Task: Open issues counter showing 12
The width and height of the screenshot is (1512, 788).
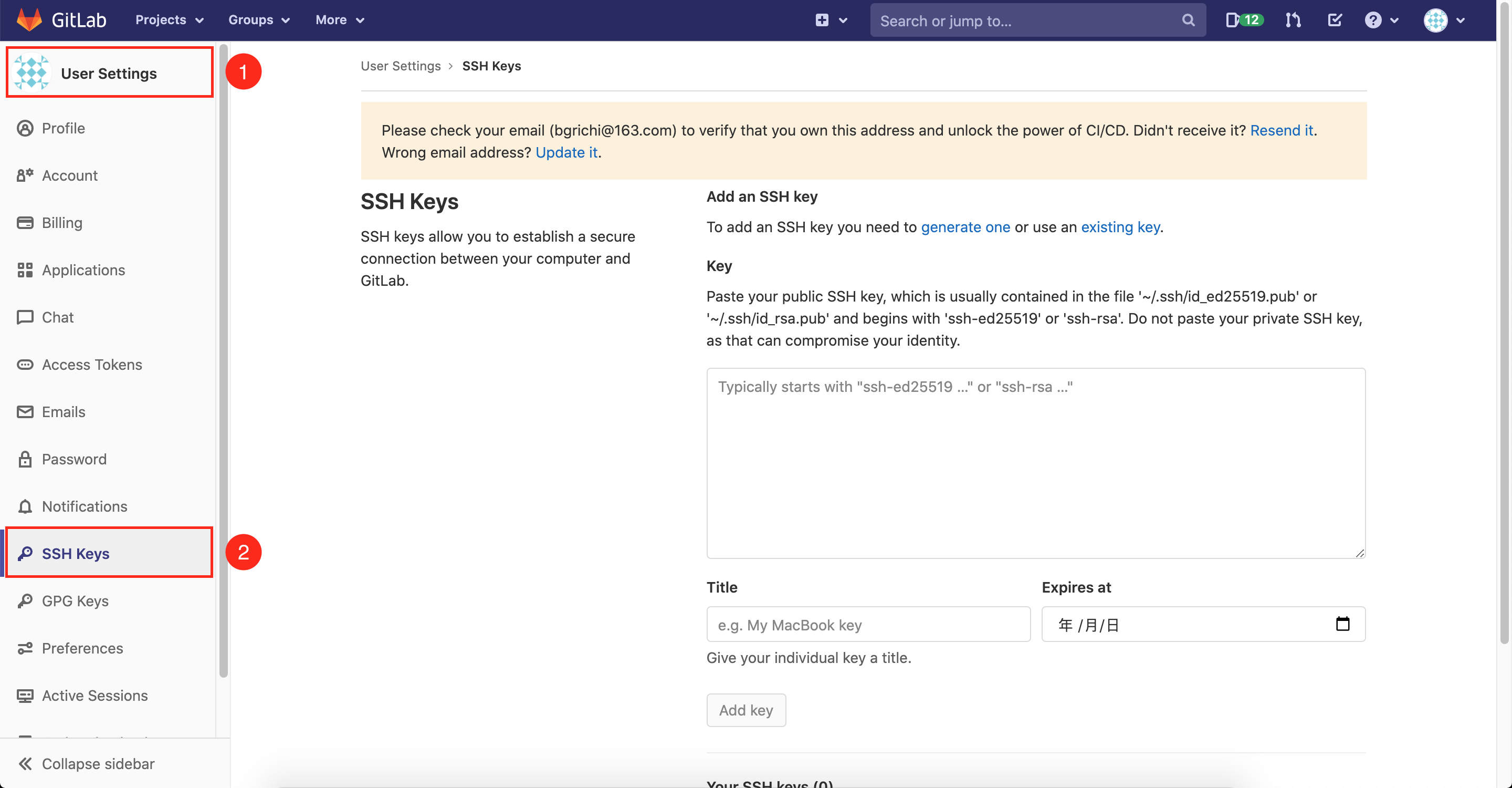Action: coord(1244,20)
